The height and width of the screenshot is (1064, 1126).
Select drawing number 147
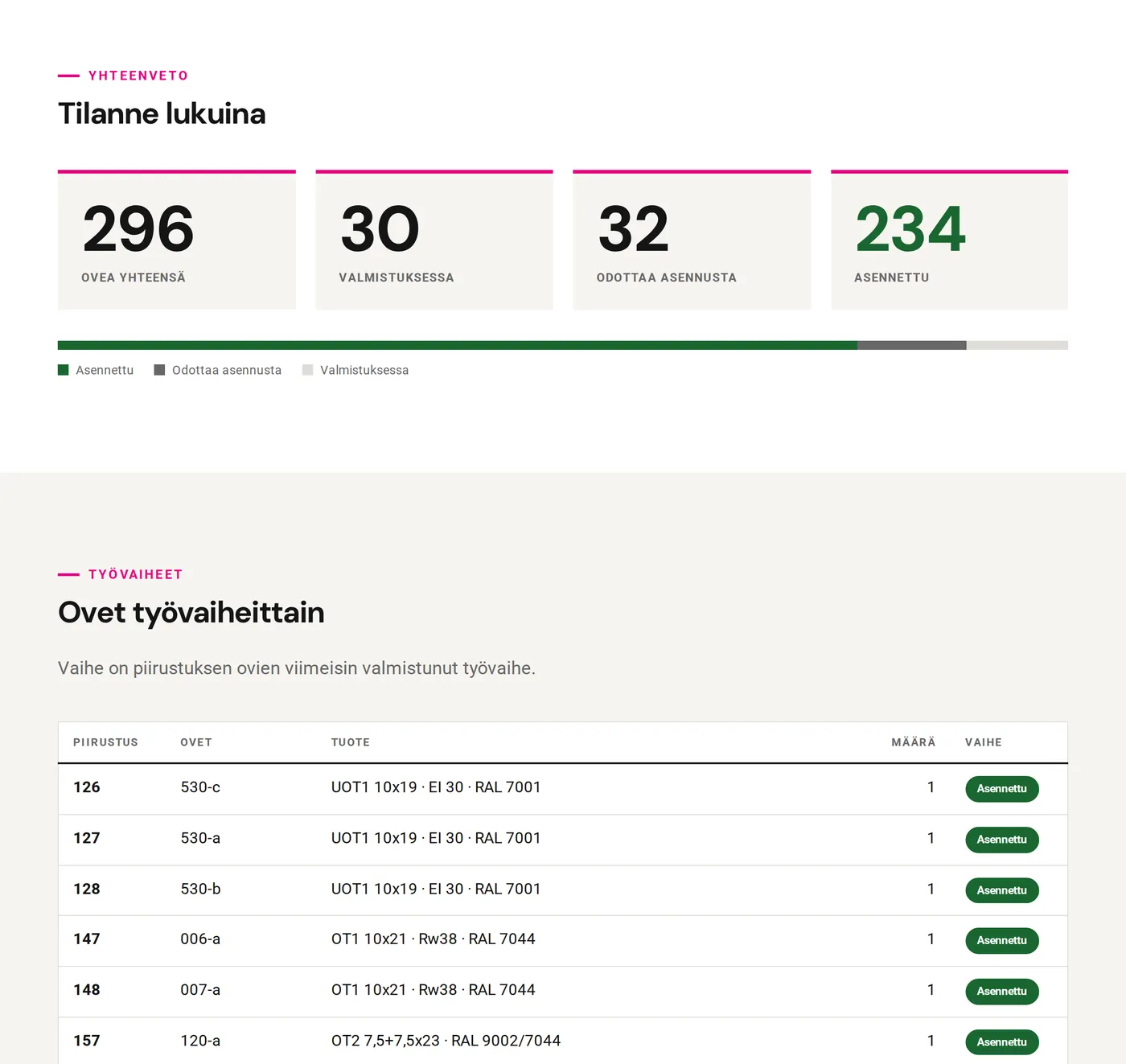coord(87,939)
